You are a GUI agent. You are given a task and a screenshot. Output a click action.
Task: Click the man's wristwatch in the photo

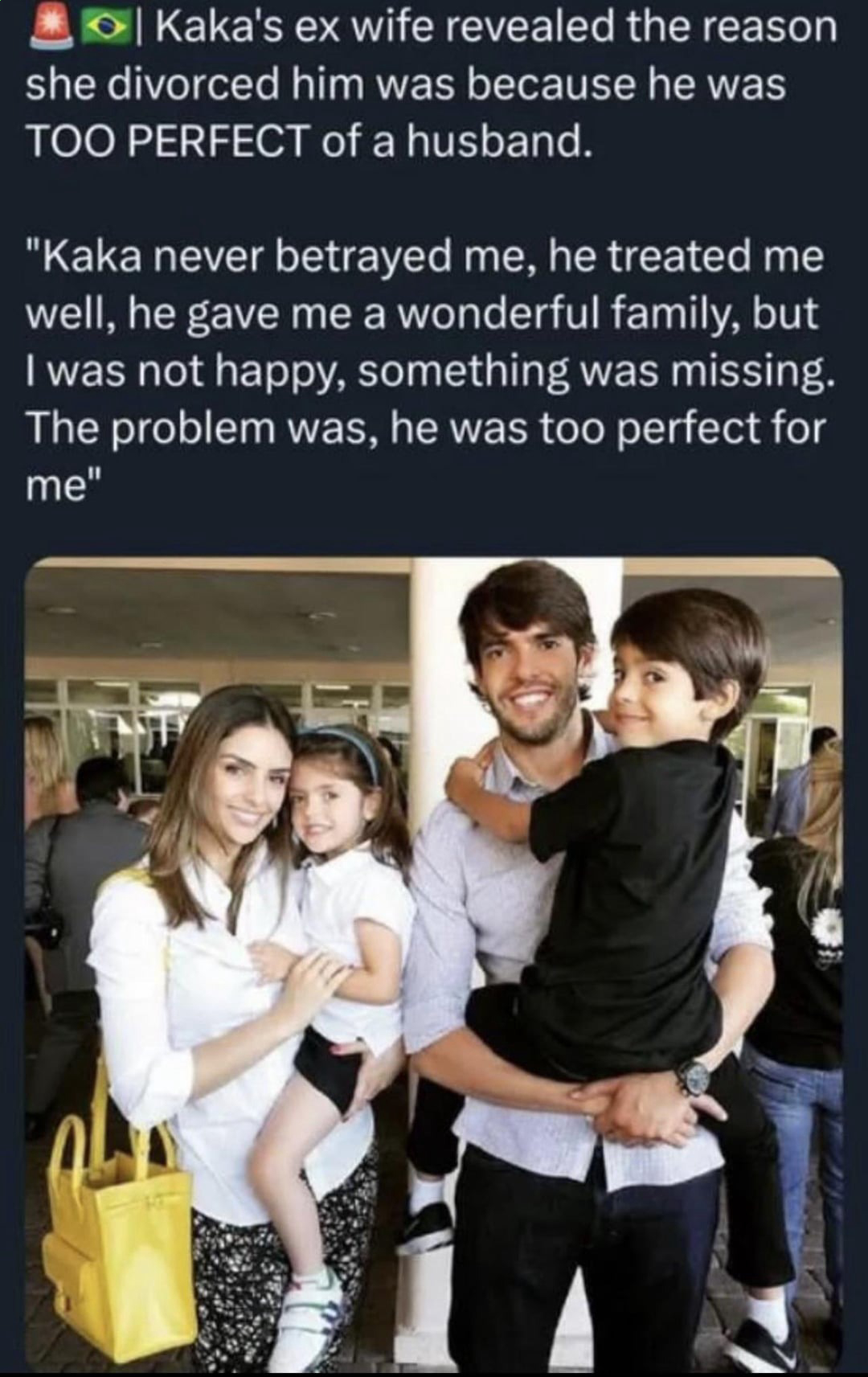tap(693, 1077)
